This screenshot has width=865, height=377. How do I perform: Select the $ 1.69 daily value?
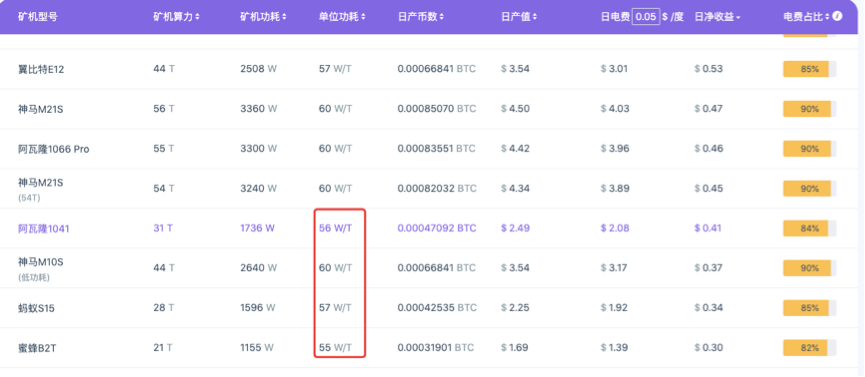tap(515, 348)
